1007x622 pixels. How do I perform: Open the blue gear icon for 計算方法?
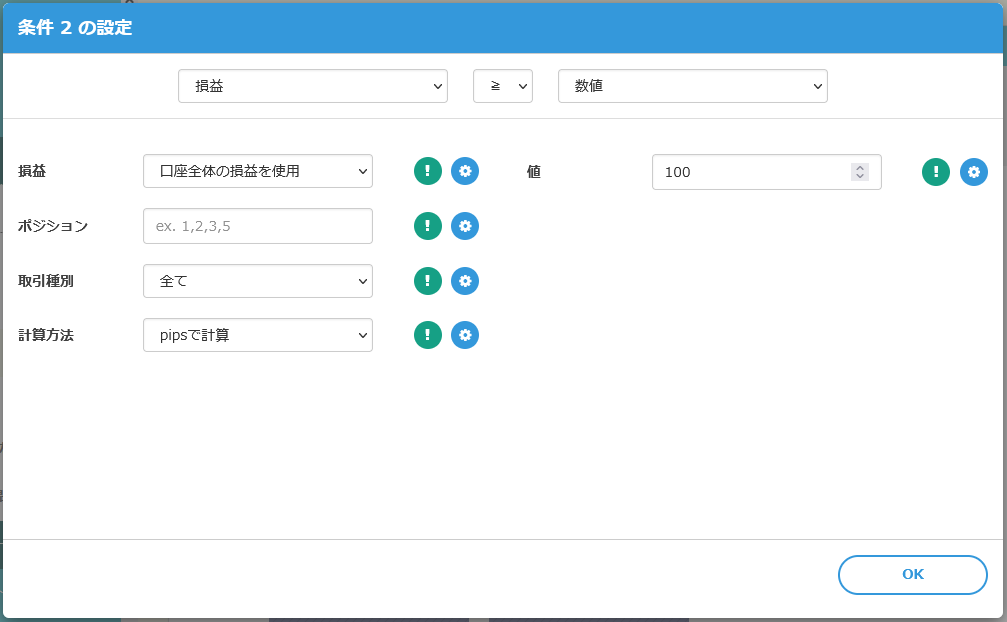pos(465,335)
